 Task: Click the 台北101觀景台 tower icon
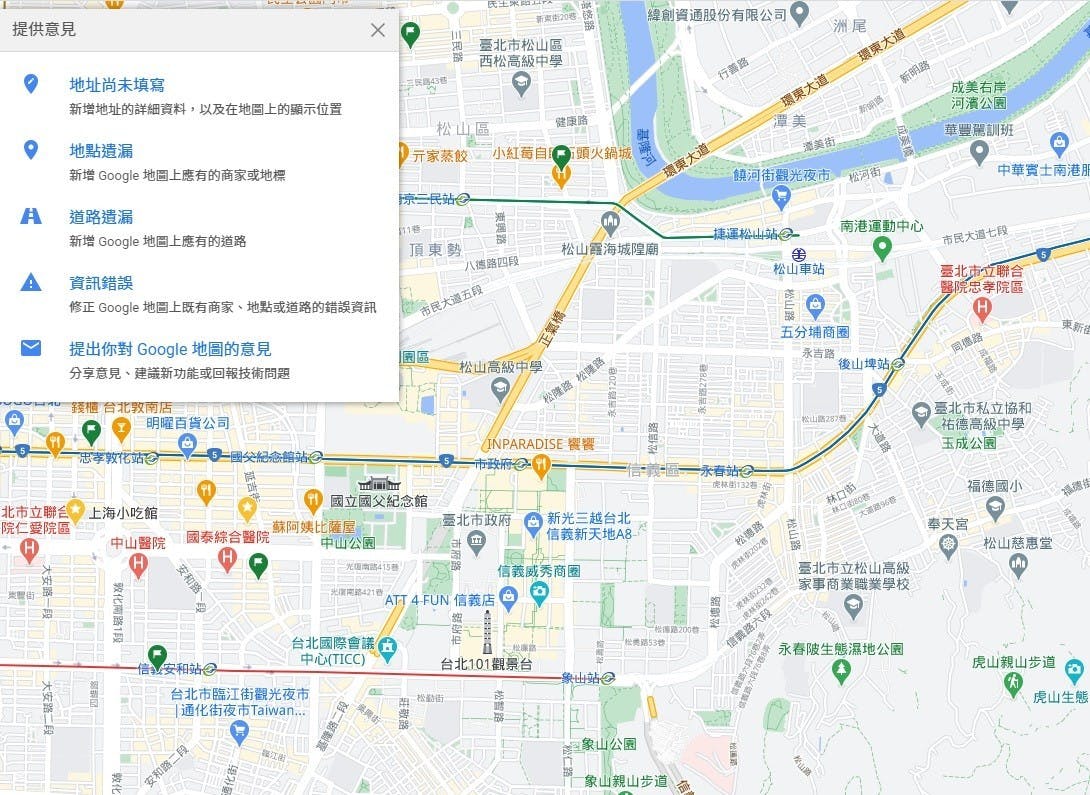coord(487,632)
